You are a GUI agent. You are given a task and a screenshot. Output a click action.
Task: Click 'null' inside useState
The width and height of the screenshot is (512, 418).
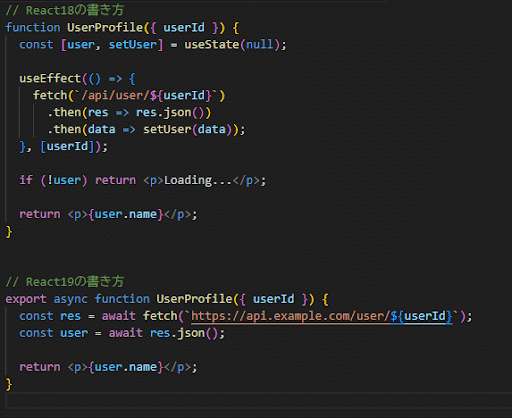point(259,44)
